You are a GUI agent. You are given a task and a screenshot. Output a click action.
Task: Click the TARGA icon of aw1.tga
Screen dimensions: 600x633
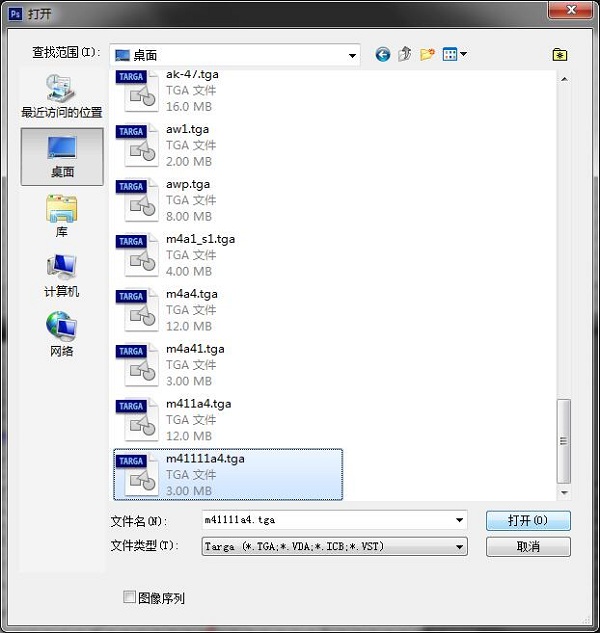click(x=136, y=146)
